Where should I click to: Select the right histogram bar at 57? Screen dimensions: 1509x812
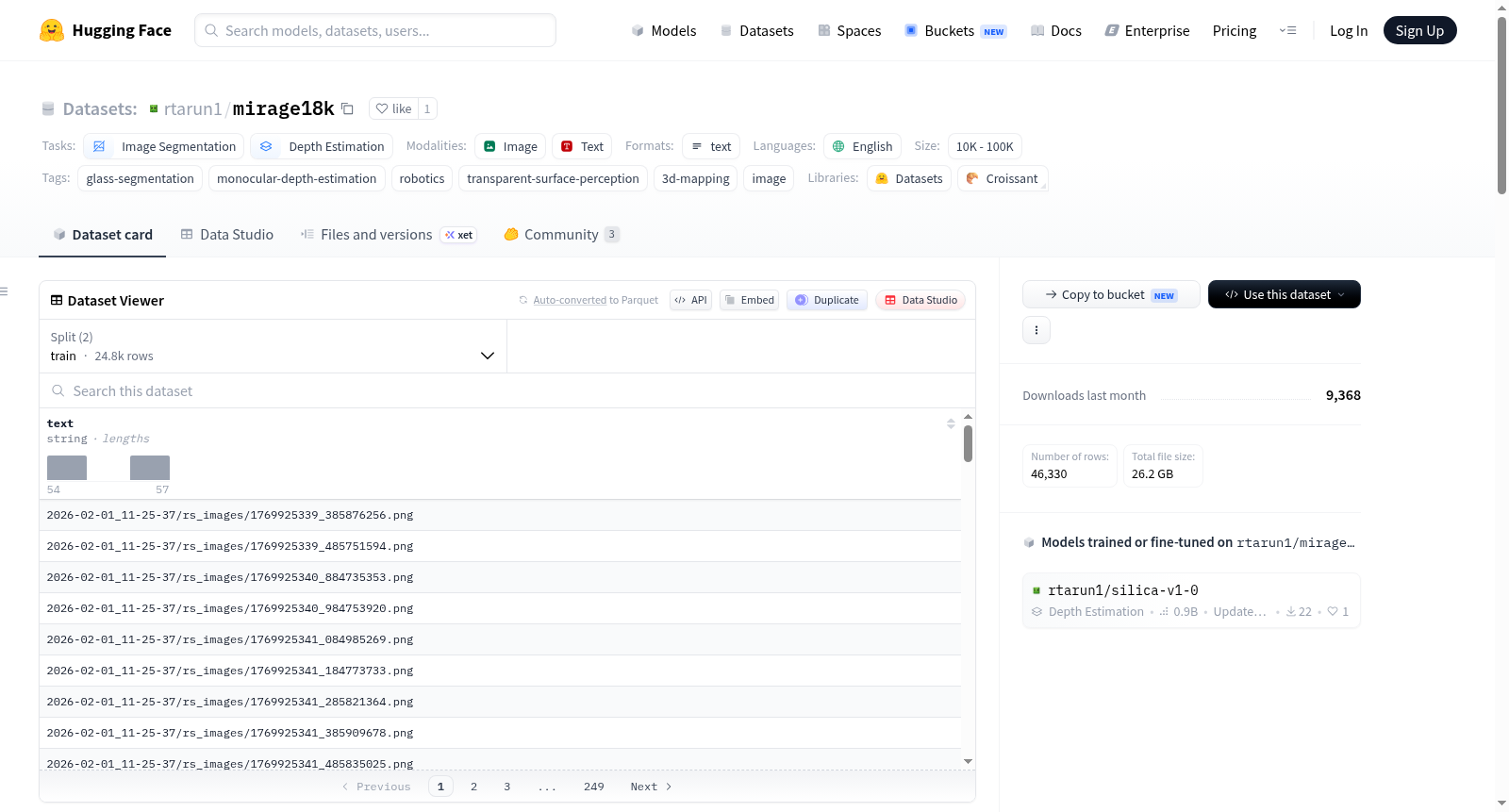click(150, 468)
